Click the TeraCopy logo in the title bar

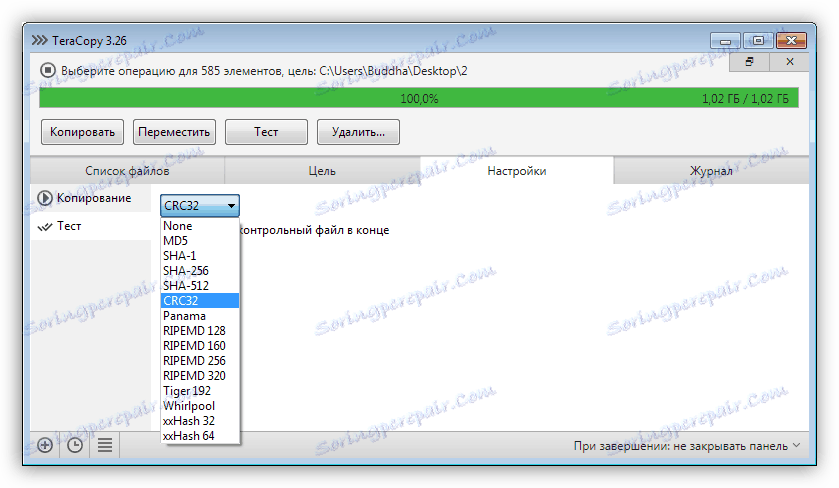point(40,41)
